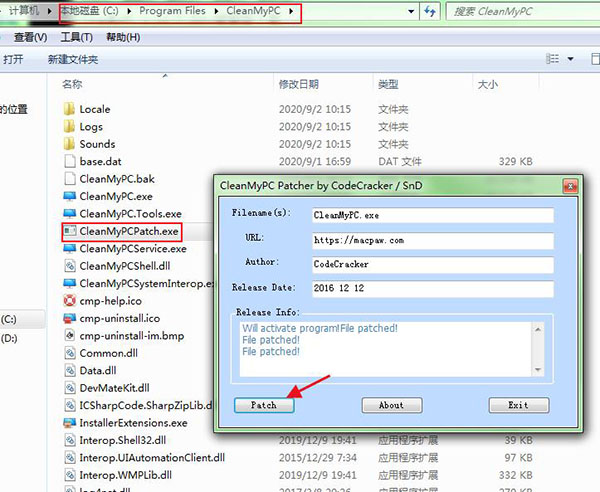Image resolution: width=600 pixels, height=492 pixels.
Task: Click the Sounds folder icon
Action: coord(68,144)
